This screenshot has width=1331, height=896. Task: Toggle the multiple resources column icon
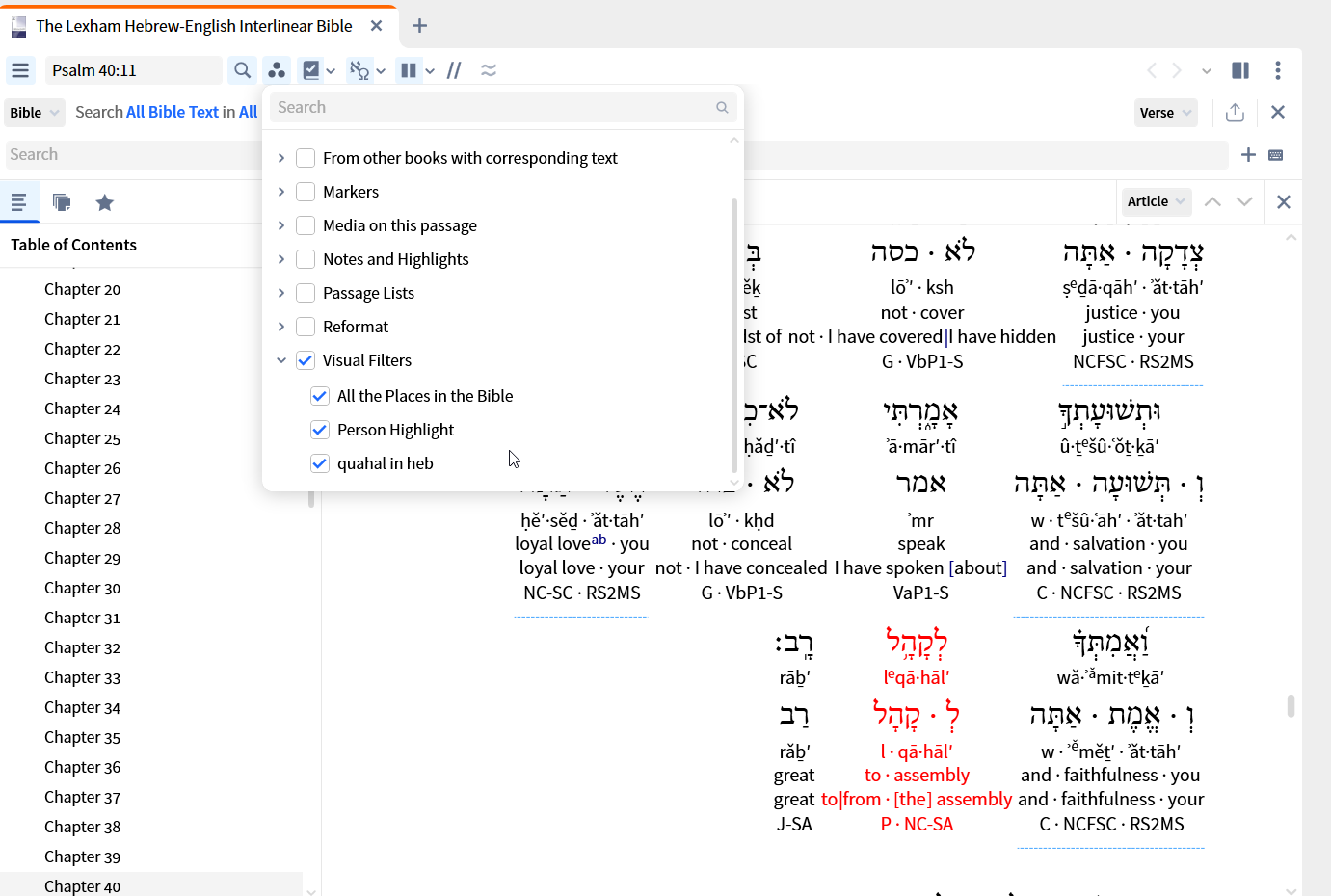[409, 70]
